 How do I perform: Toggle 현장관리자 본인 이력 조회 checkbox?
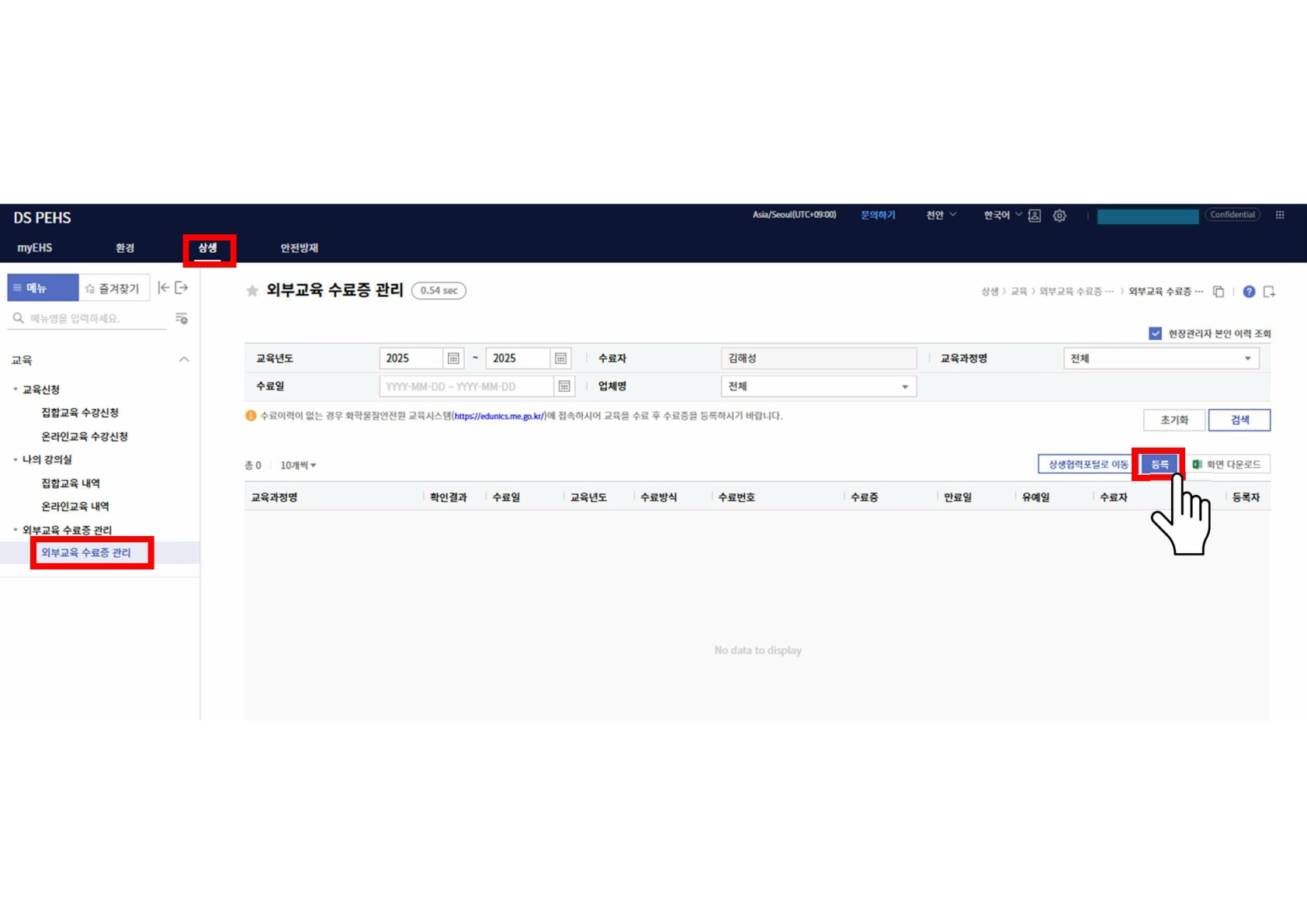coord(1155,334)
